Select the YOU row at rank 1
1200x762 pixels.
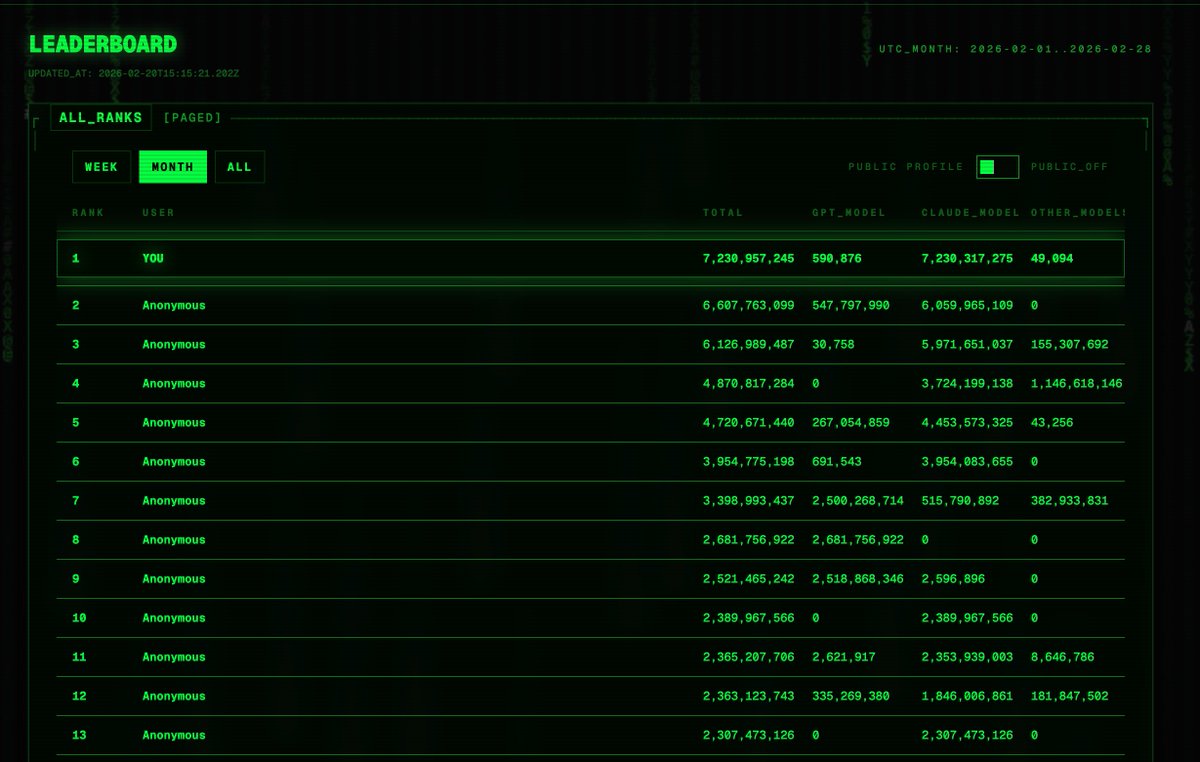tap(590, 258)
